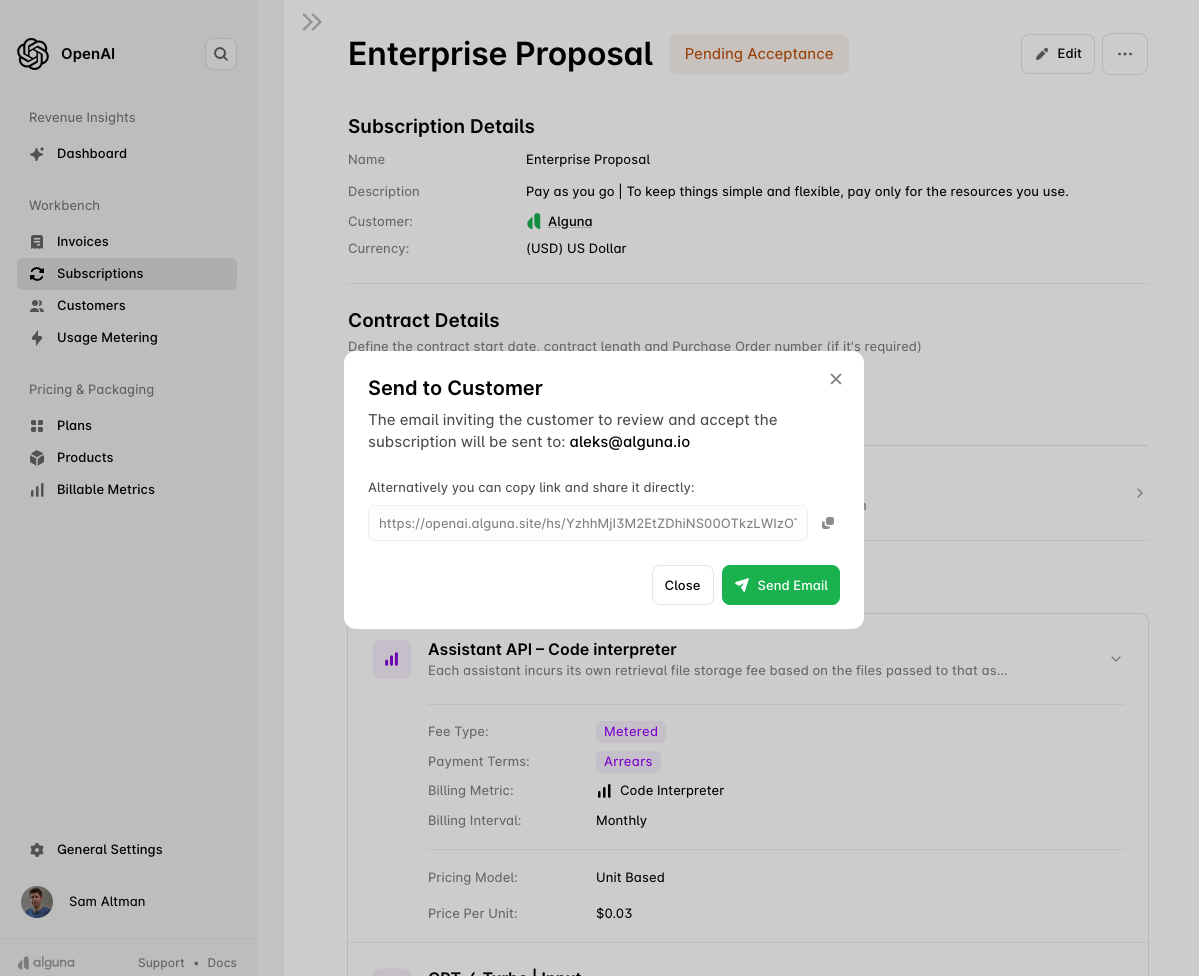Image resolution: width=1199 pixels, height=976 pixels.
Task: Click the OpenAI logo icon
Action: point(33,54)
